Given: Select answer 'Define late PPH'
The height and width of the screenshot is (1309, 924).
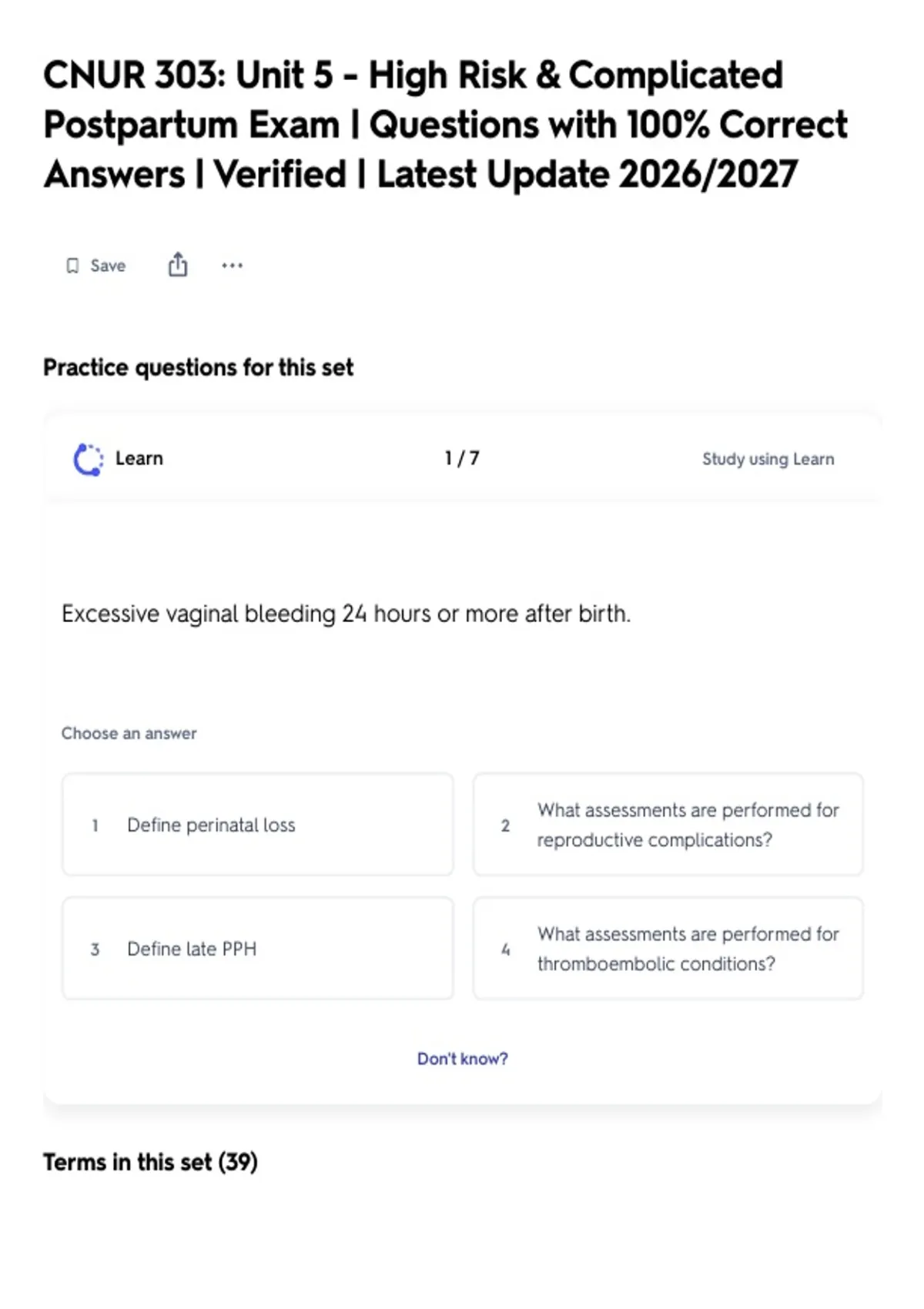Looking at the screenshot, I should pyautogui.click(x=258, y=949).
